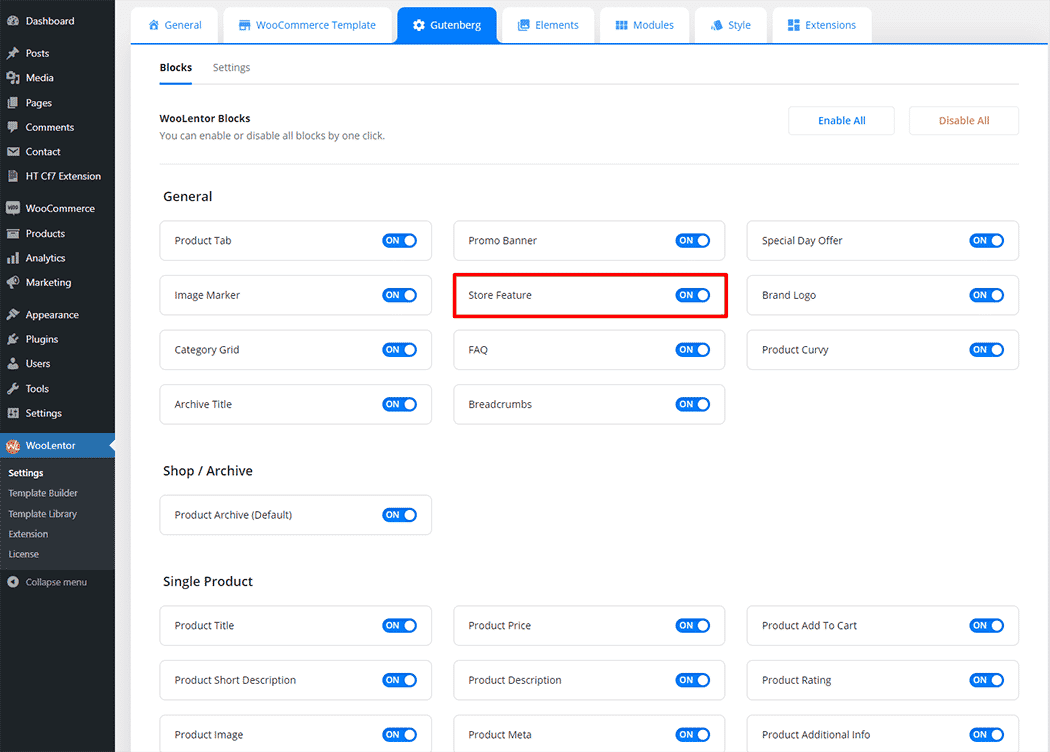Toggle Product Additional Info switch
Image resolution: width=1050 pixels, height=752 pixels.
986,735
